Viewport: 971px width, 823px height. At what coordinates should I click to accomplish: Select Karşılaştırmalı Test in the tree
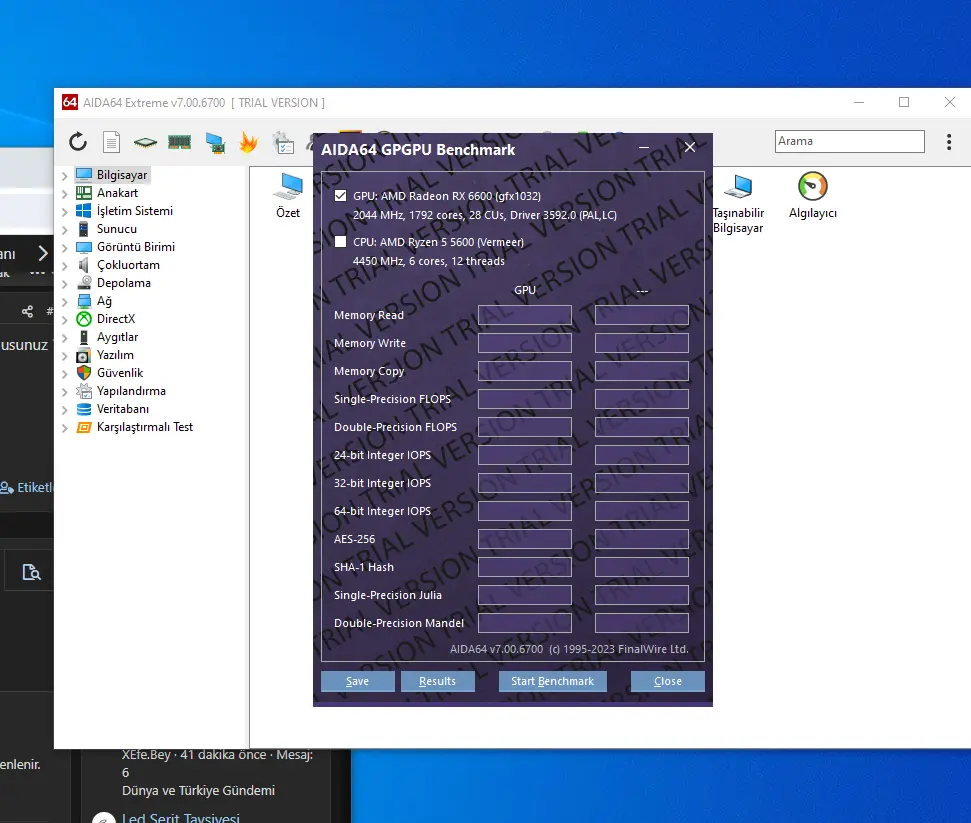[145, 427]
